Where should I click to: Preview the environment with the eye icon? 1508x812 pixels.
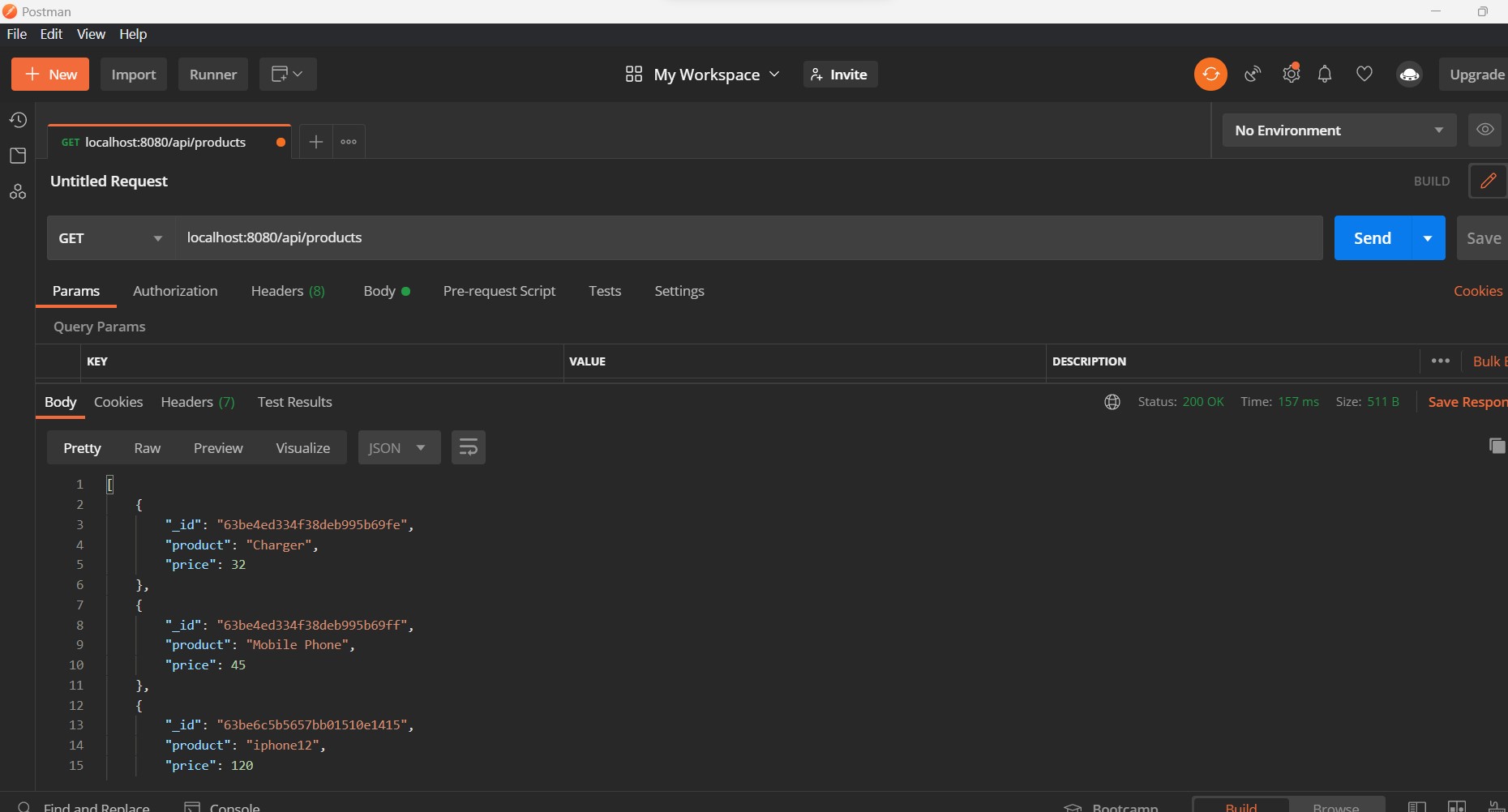coord(1485,130)
